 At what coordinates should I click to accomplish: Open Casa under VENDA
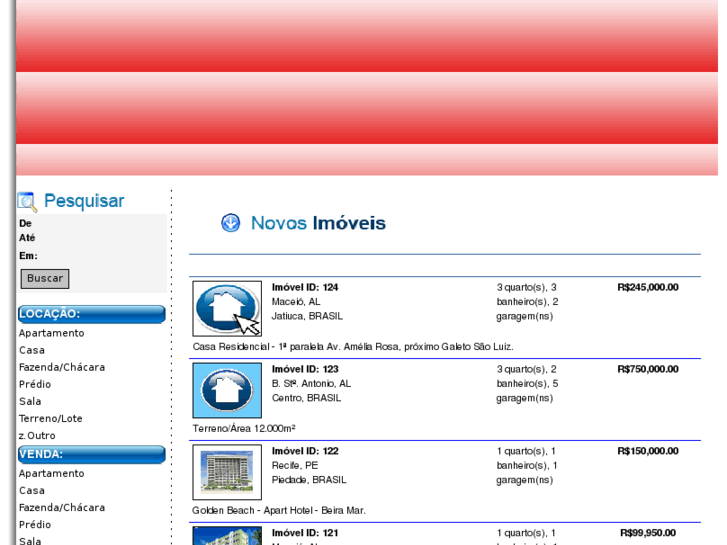tap(32, 491)
